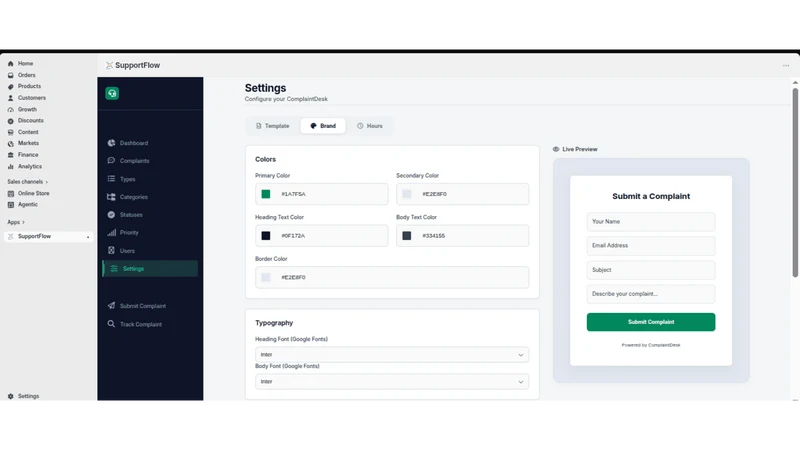800x450 pixels.
Task: Click the Markets globe icon
Action: [11, 143]
